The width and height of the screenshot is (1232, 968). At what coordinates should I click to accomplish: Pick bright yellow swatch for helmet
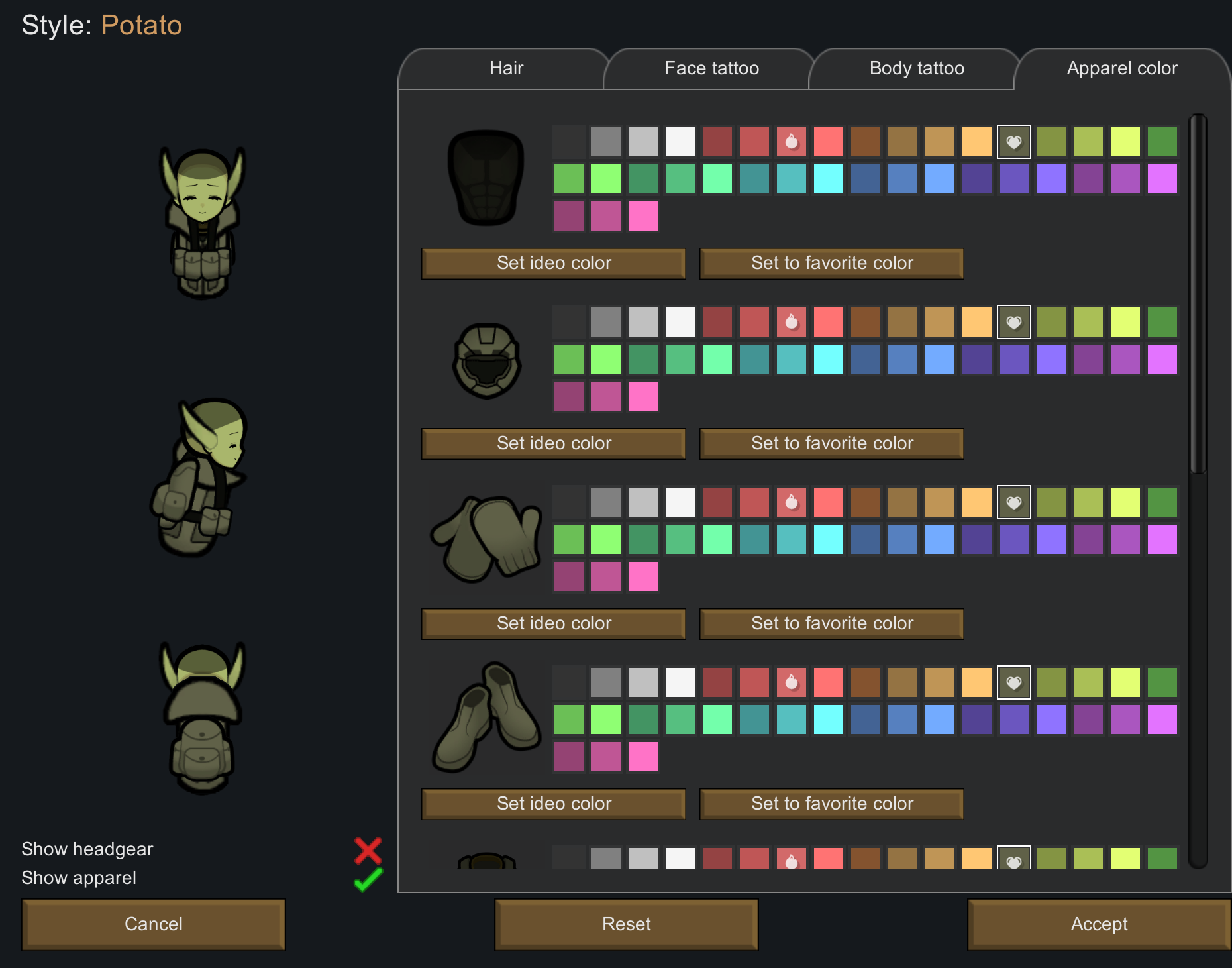[x=1125, y=322]
